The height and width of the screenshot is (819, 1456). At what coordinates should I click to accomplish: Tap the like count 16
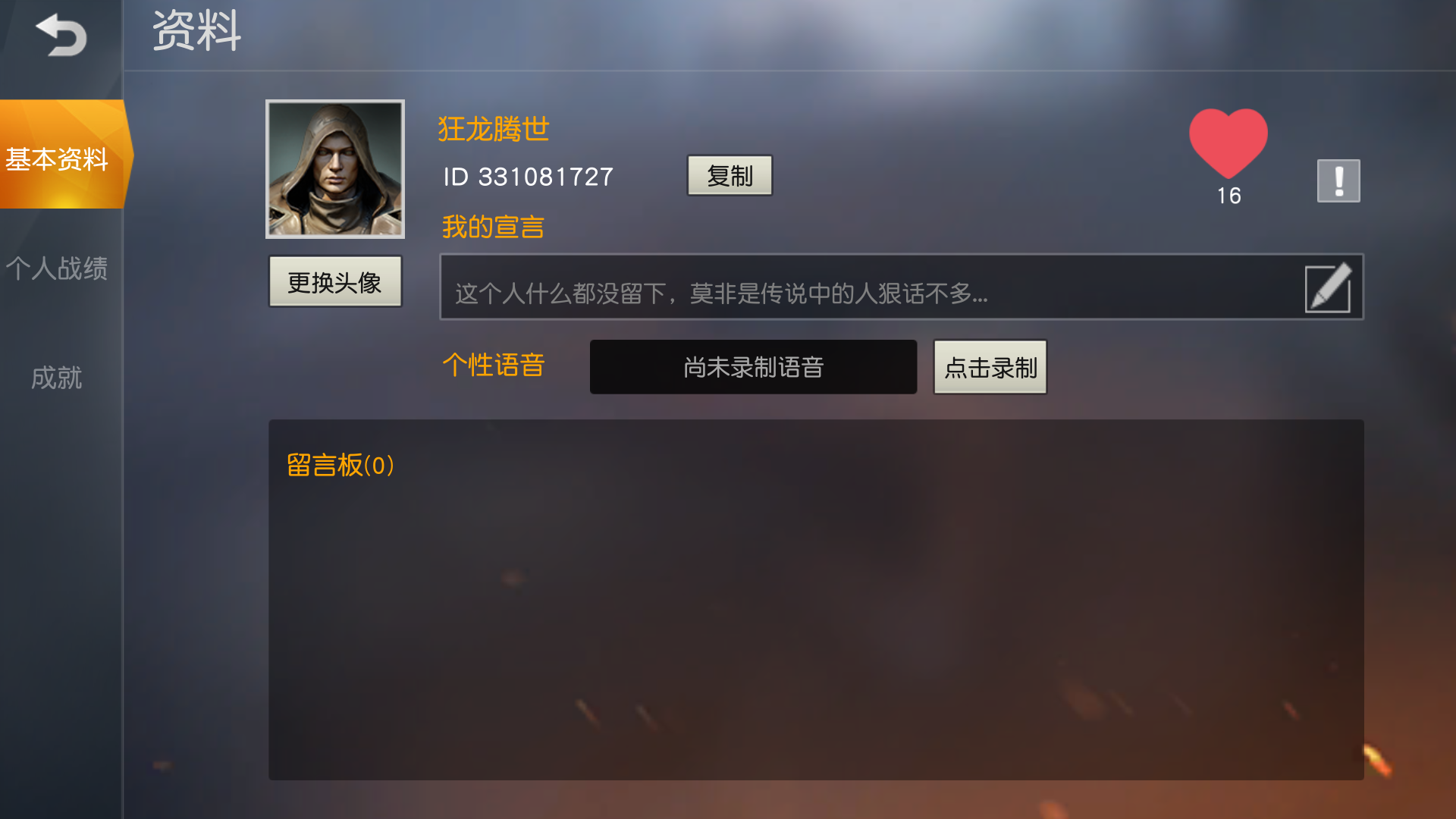click(1228, 196)
